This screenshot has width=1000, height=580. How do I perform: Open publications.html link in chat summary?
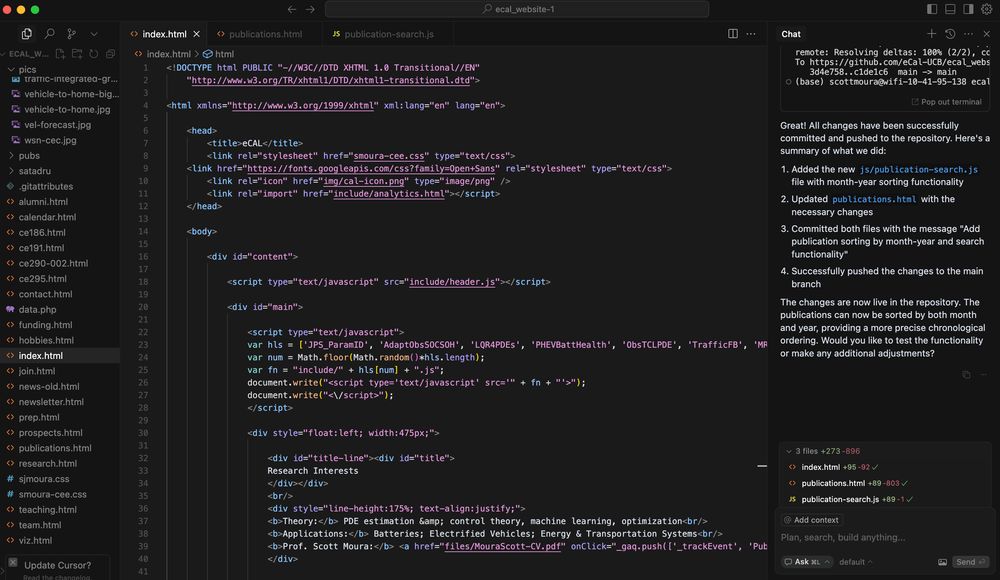click(x=874, y=199)
